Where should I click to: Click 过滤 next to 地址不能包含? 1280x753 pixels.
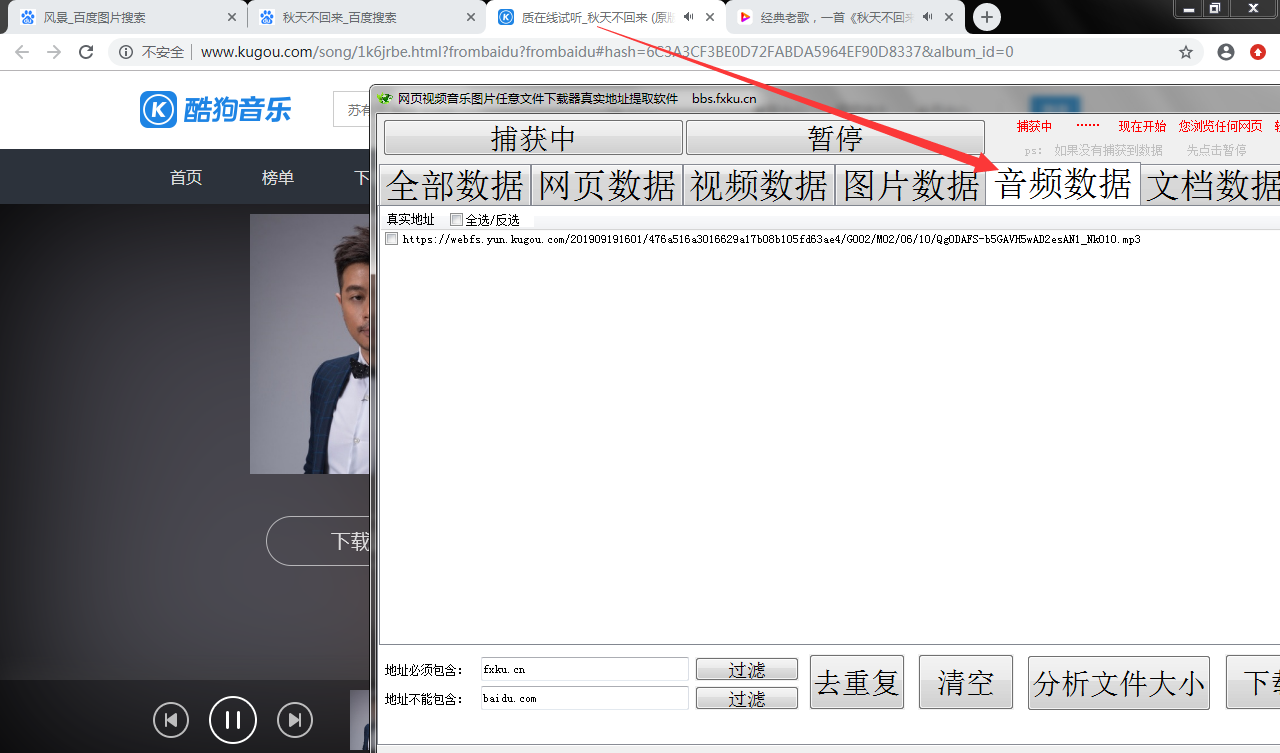pos(747,698)
